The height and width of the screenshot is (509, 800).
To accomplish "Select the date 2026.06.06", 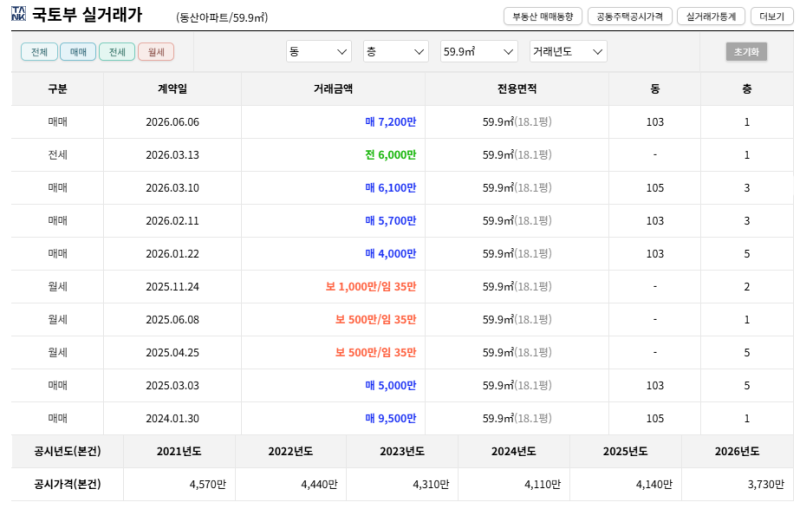I will 172,122.
